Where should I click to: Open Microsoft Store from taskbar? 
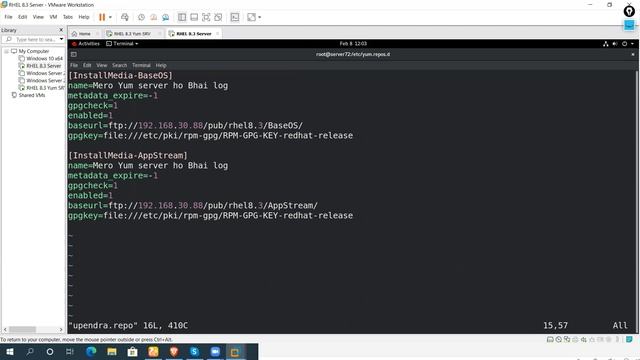132,352
